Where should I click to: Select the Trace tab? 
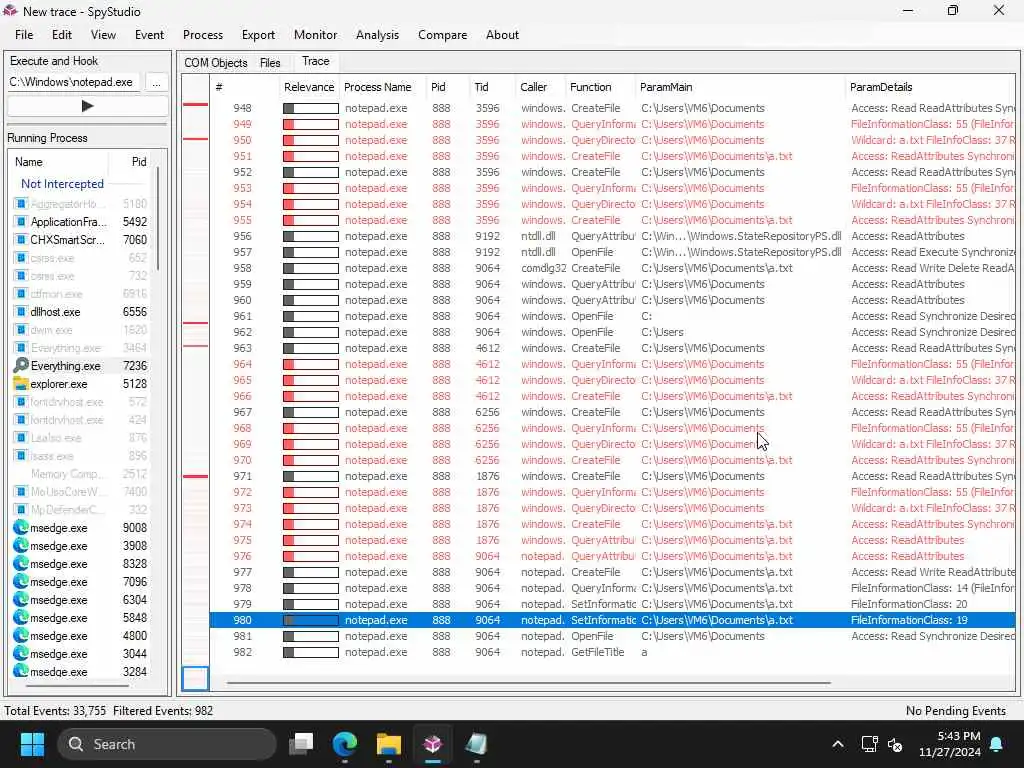pos(315,61)
